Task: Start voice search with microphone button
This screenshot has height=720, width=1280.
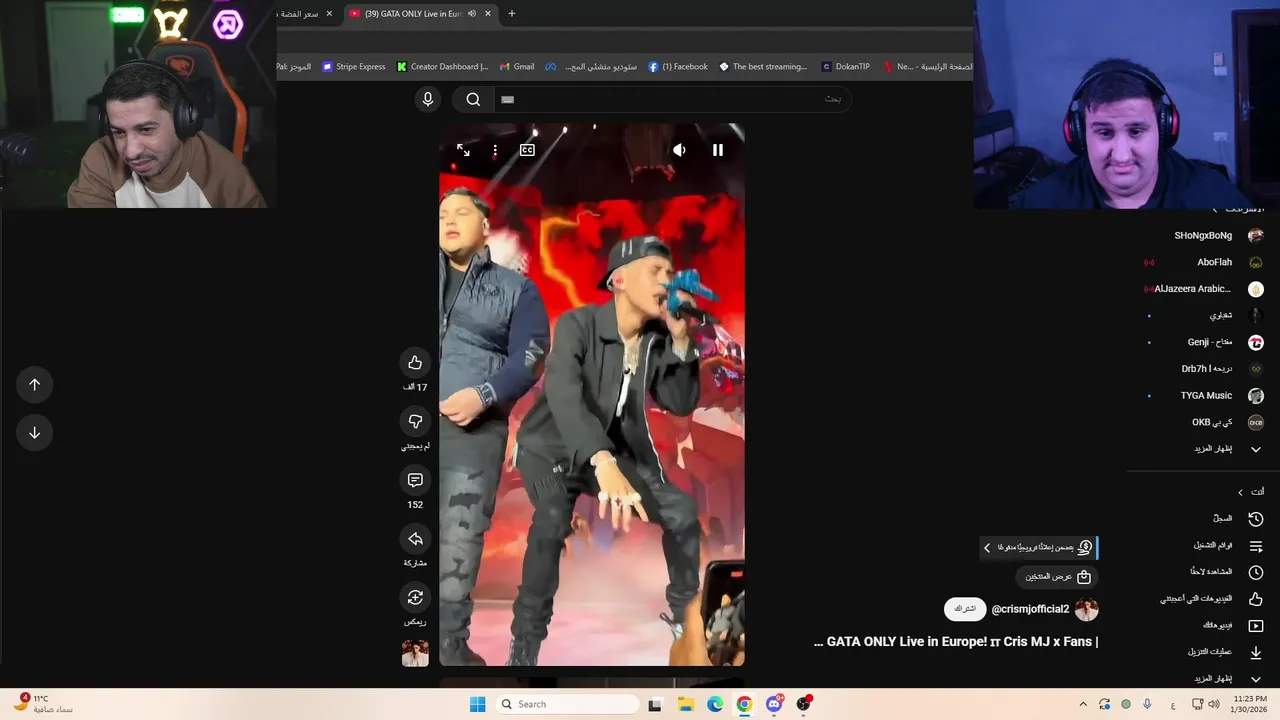Action: [x=428, y=99]
